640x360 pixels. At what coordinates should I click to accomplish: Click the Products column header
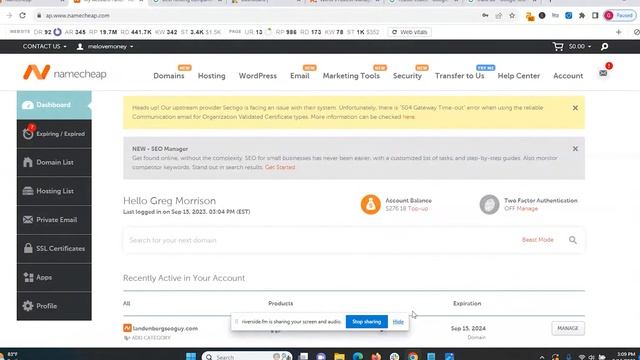click(280, 304)
